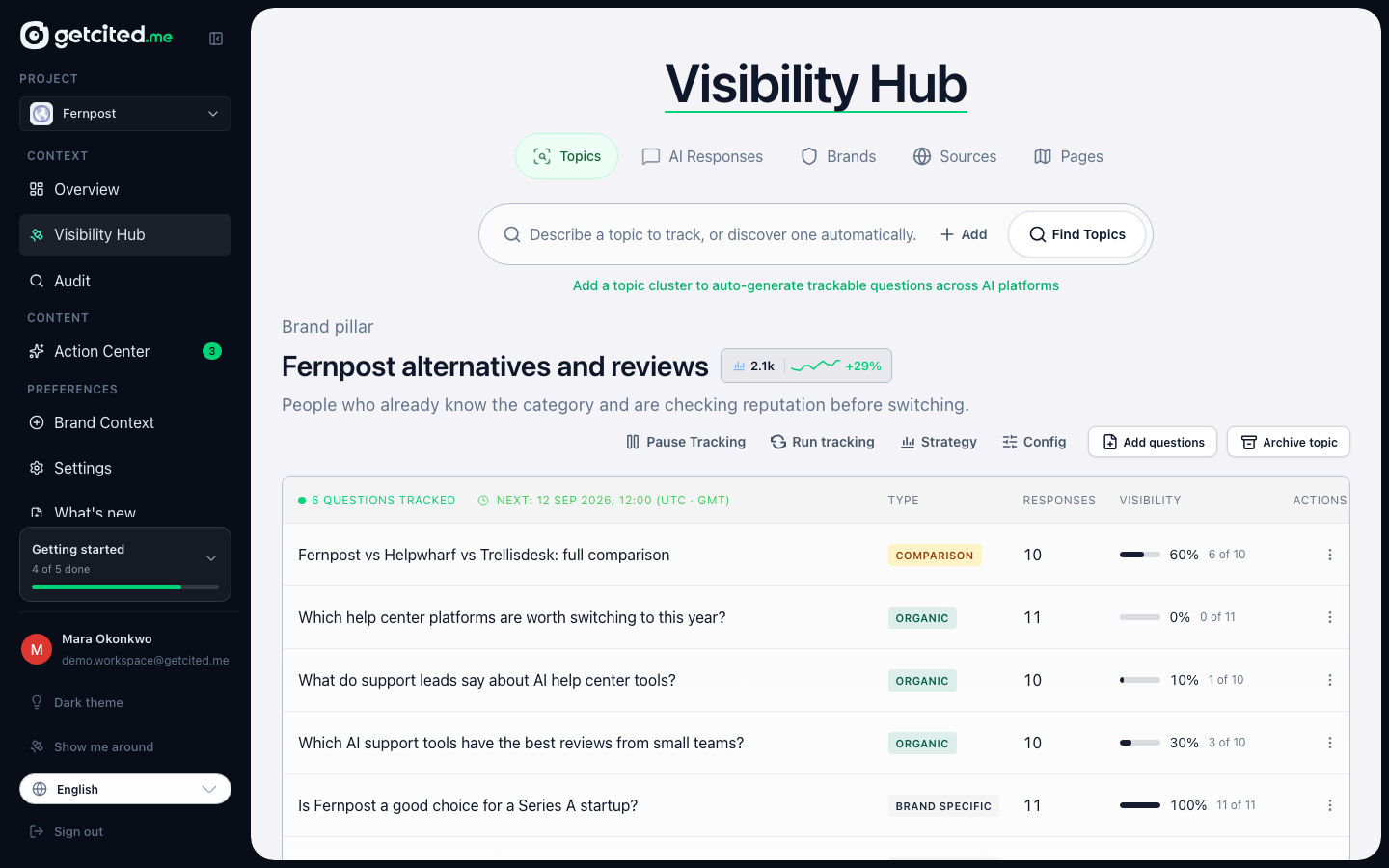Click Find Topics button
The height and width of the screenshot is (868, 1389).
coord(1077,234)
